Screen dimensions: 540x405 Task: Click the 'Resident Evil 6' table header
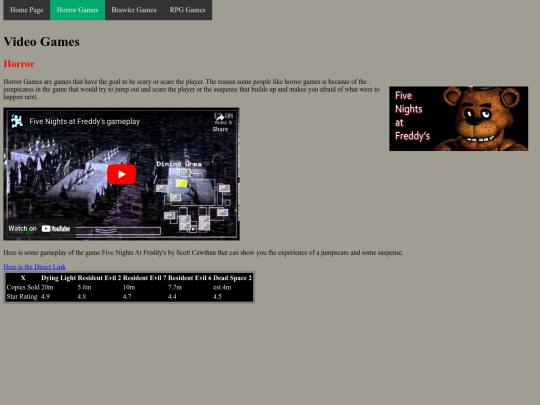[x=190, y=278]
